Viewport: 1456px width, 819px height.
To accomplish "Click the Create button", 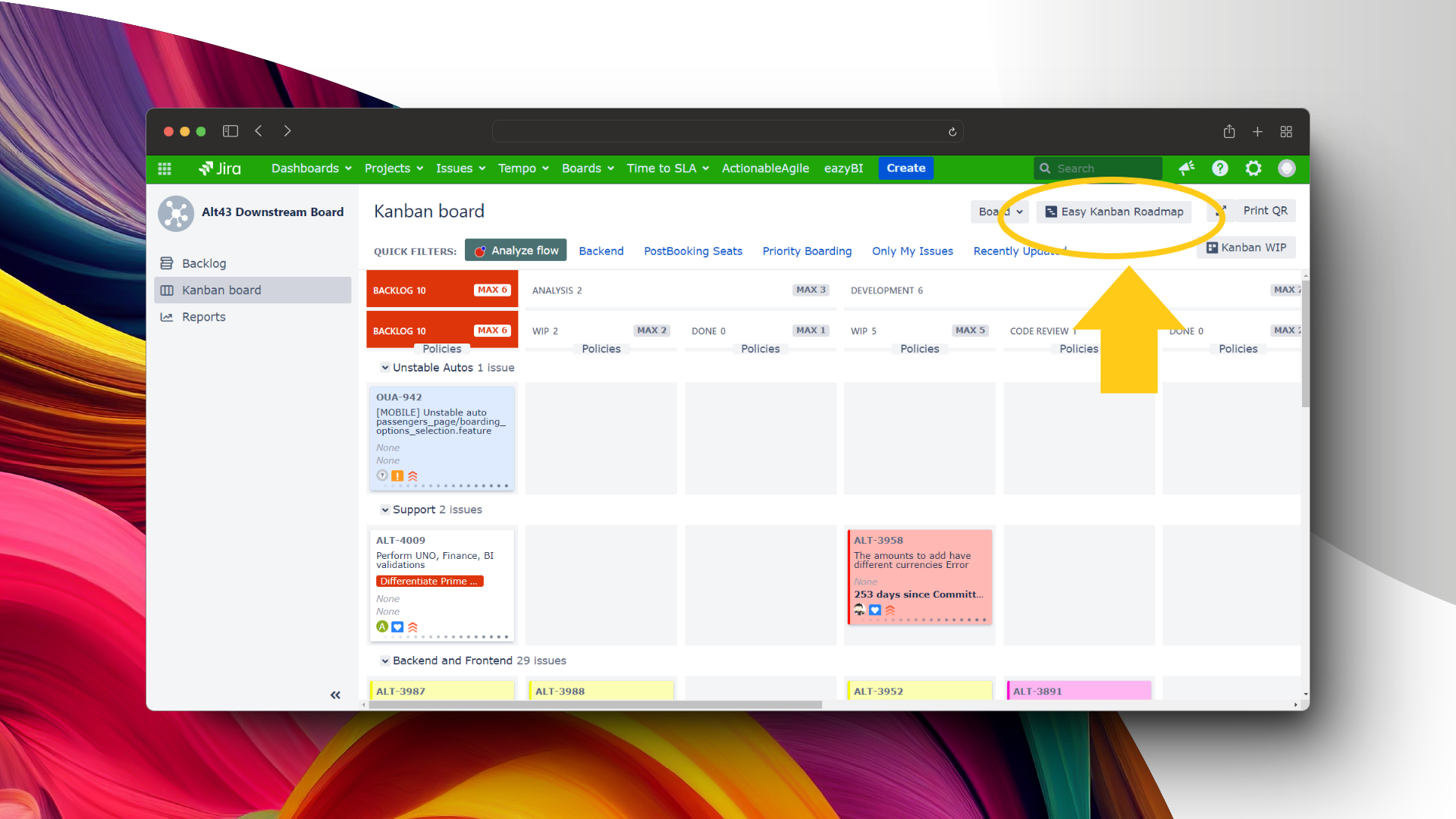I will [905, 168].
